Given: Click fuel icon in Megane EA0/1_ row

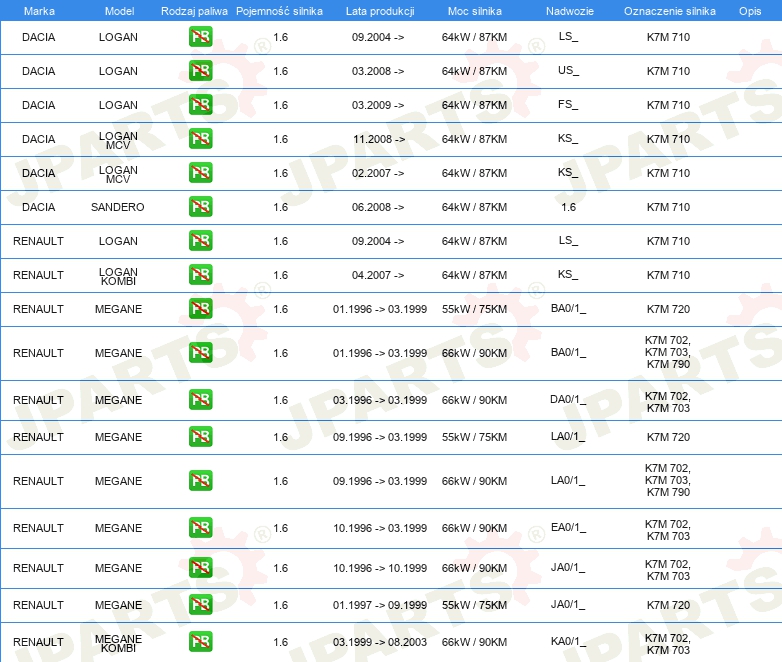Looking at the screenshot, I should (200, 527).
